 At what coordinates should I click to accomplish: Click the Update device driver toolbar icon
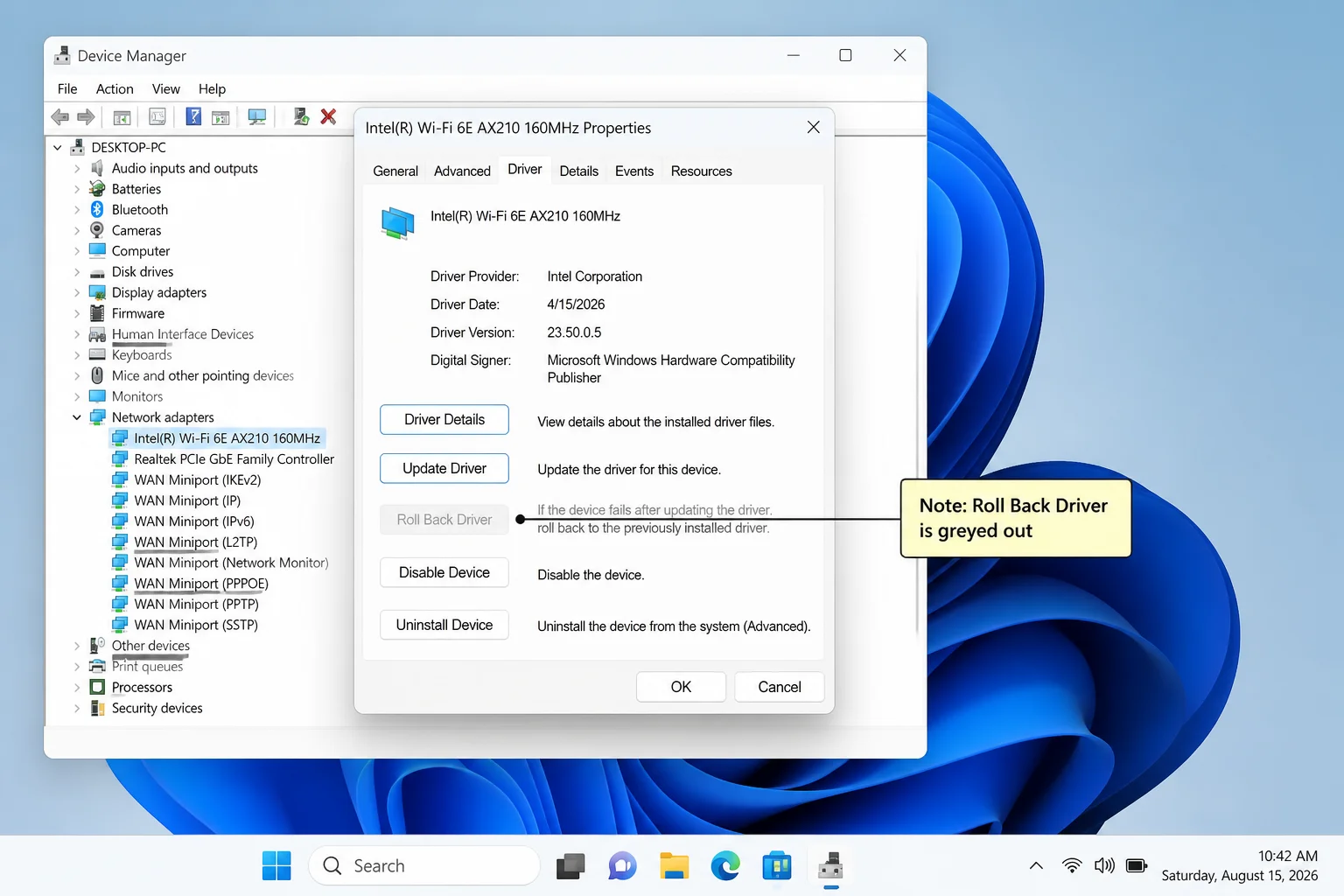click(x=301, y=116)
